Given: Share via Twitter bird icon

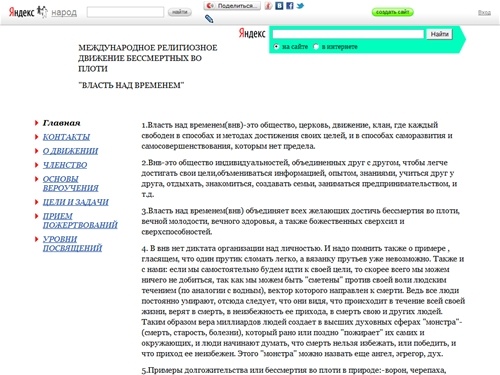Looking at the screenshot, I should 300,6.
